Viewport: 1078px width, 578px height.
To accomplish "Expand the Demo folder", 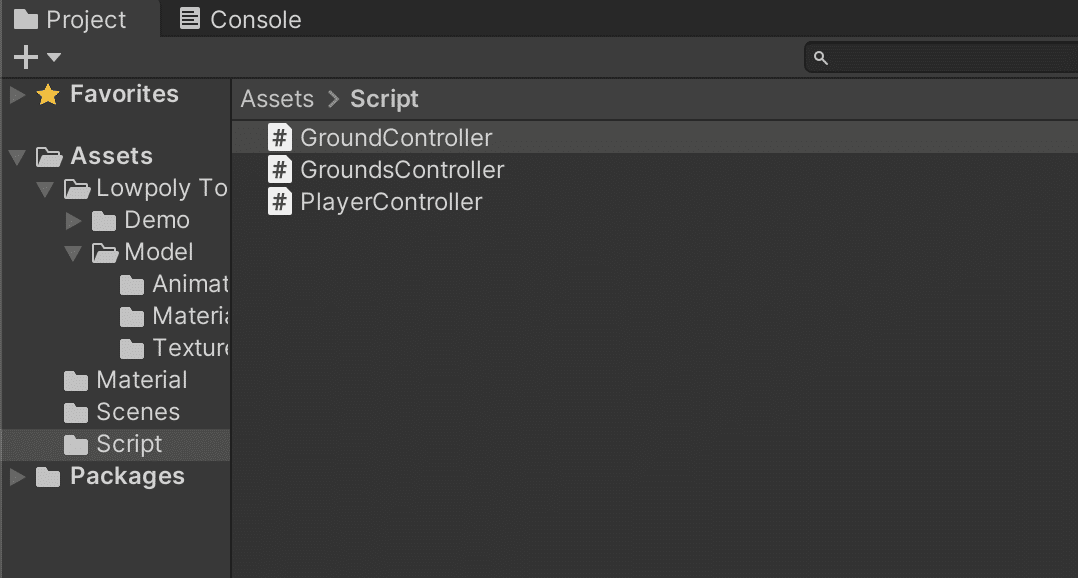I will (x=73, y=220).
